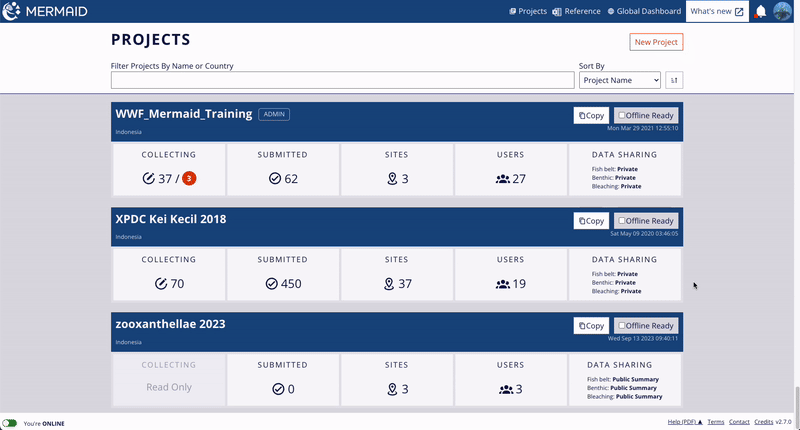800x430 pixels.
Task: View submitted records for XPDC Kei Kecil 2018
Action: point(283,283)
